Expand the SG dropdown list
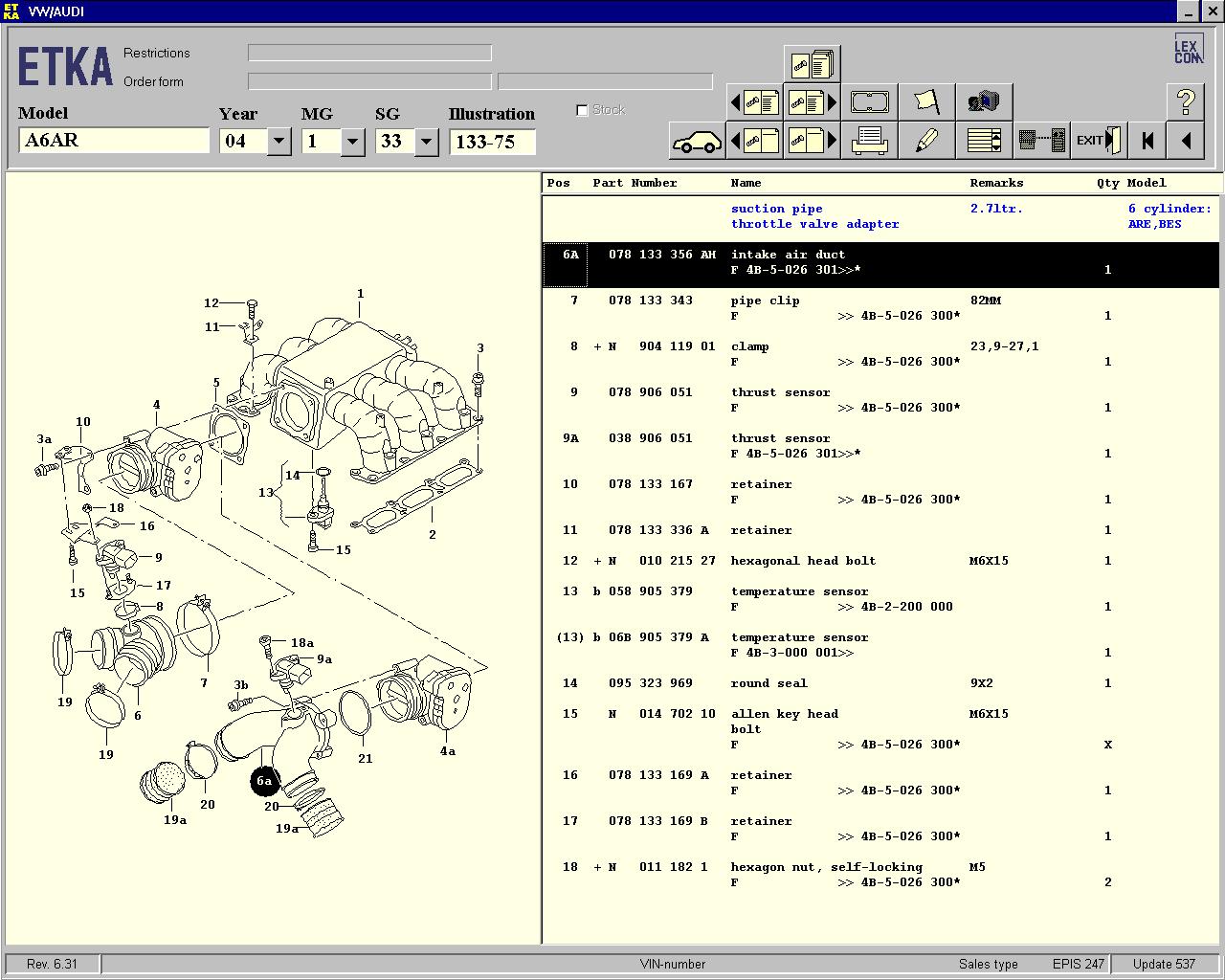The width and height of the screenshot is (1225, 980). click(x=426, y=142)
